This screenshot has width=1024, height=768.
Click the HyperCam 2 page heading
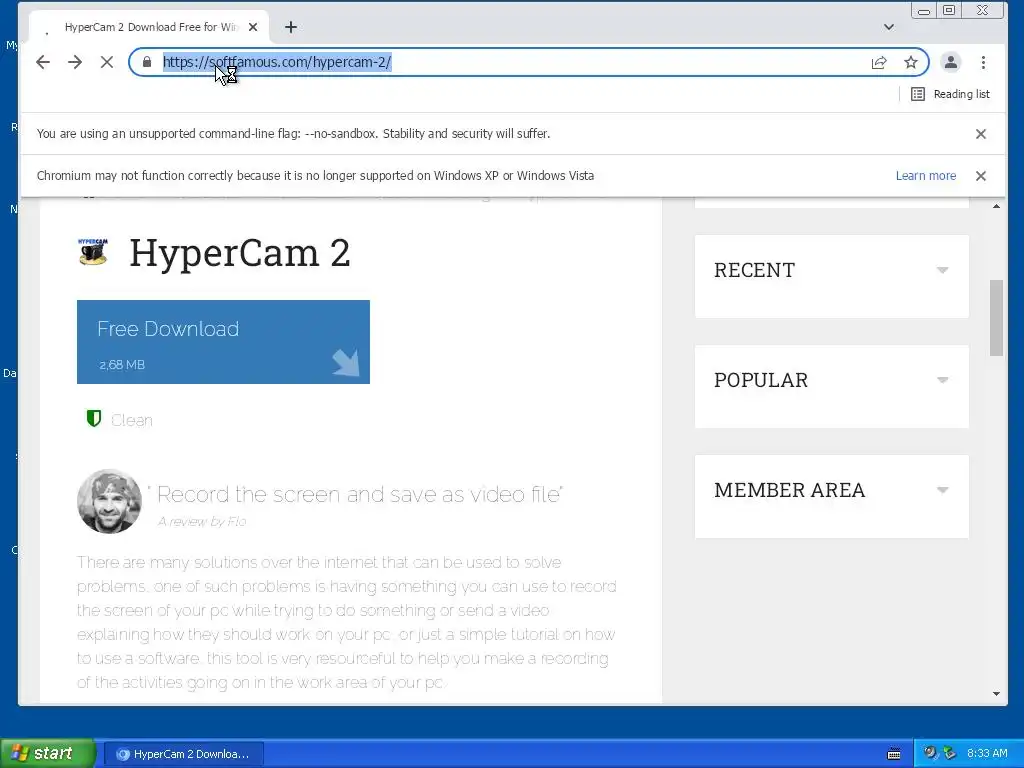coord(240,253)
